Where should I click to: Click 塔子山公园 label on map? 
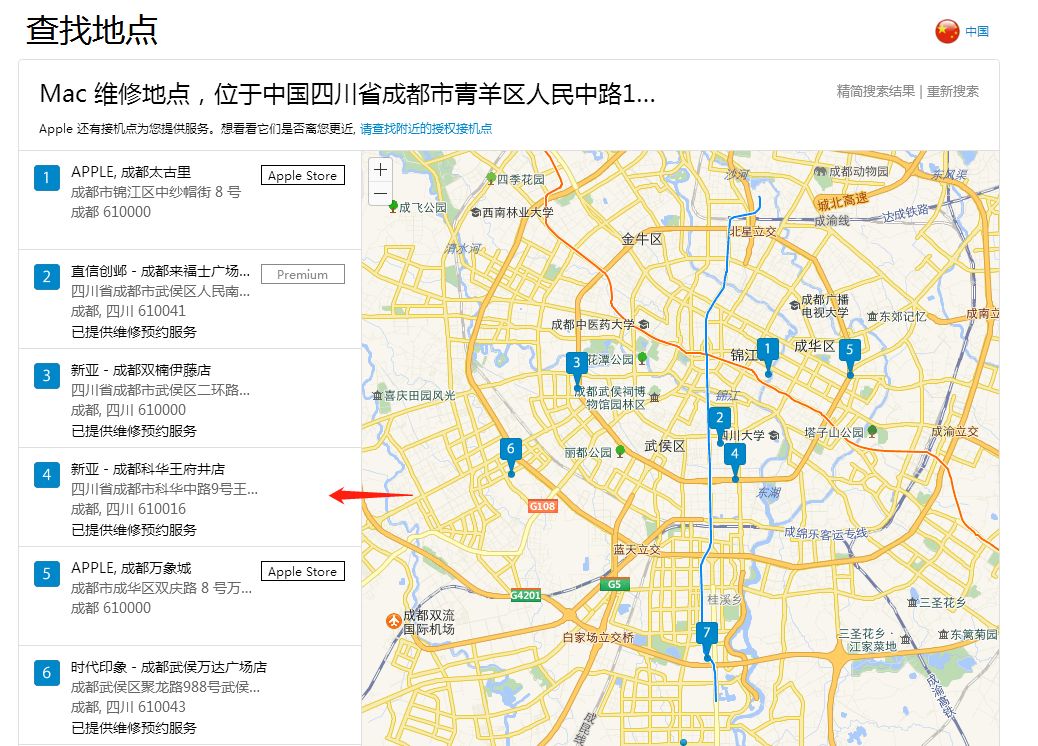click(x=833, y=432)
